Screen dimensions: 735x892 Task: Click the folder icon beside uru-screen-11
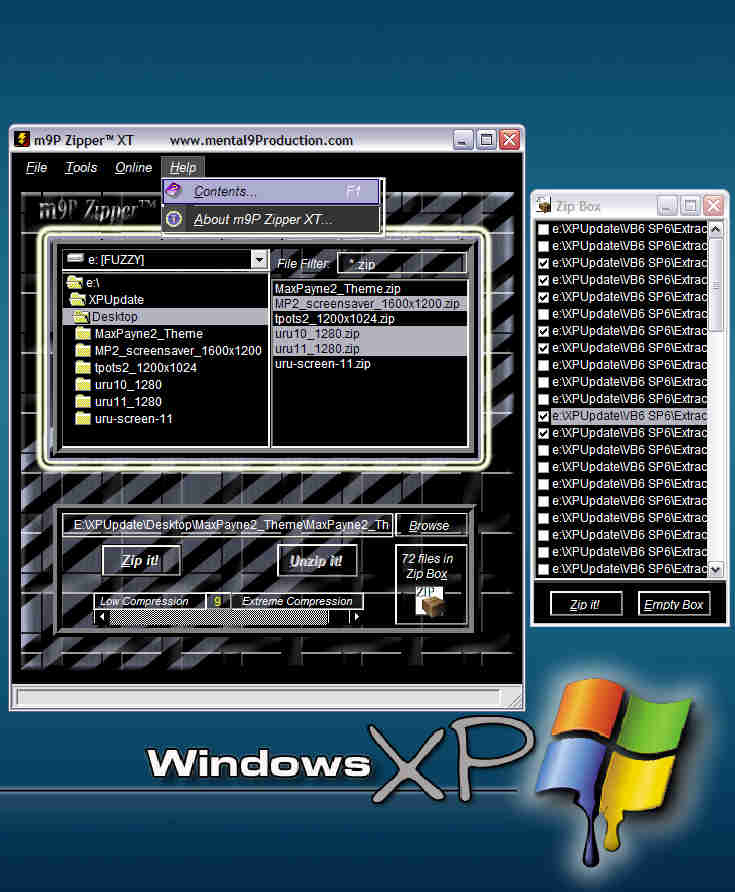(83, 419)
